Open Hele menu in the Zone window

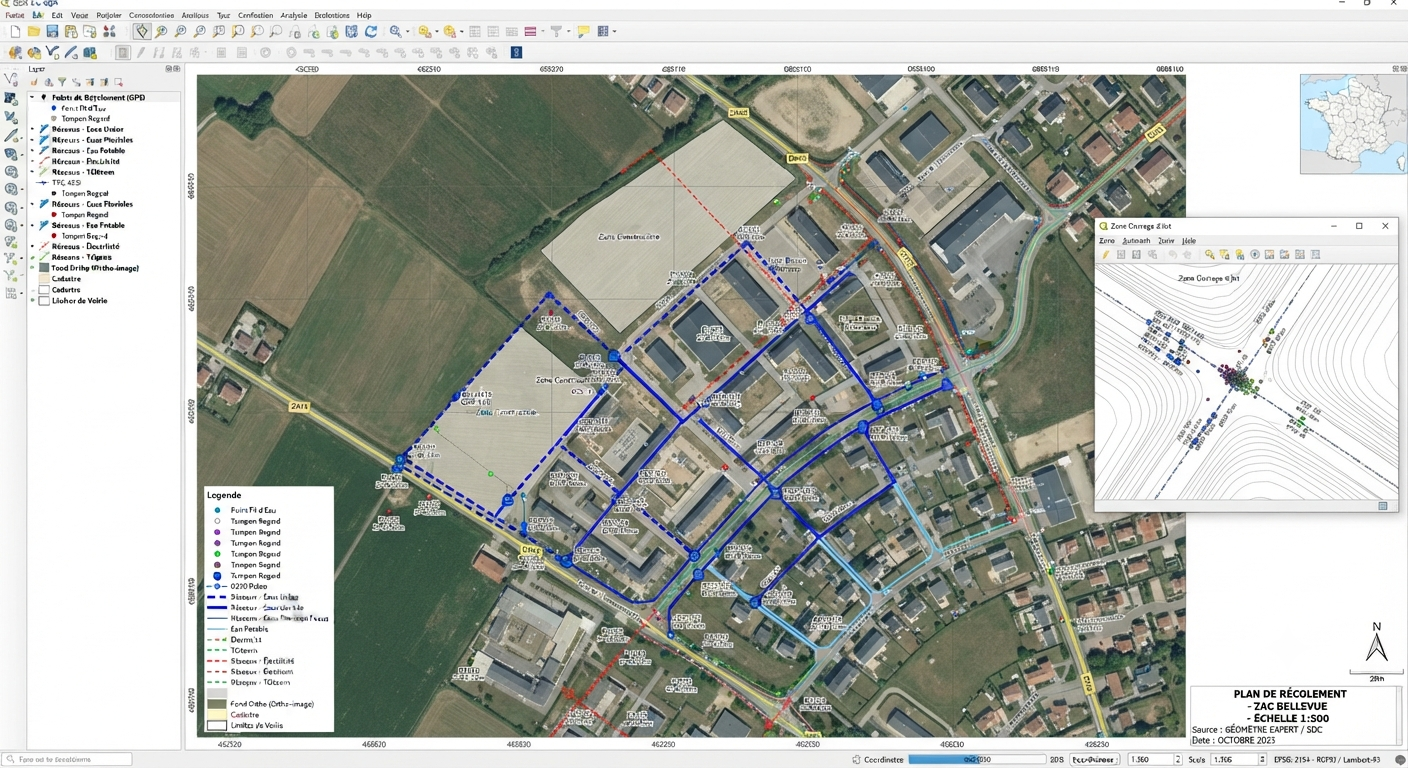click(1189, 241)
